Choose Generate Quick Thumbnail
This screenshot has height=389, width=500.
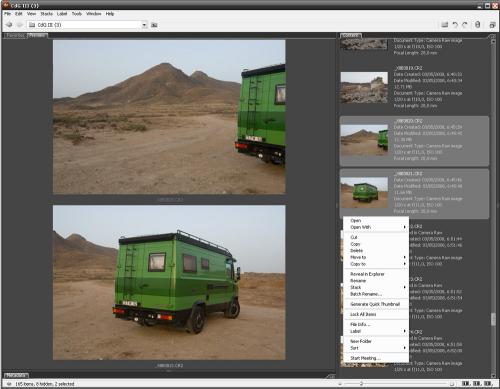(x=376, y=304)
